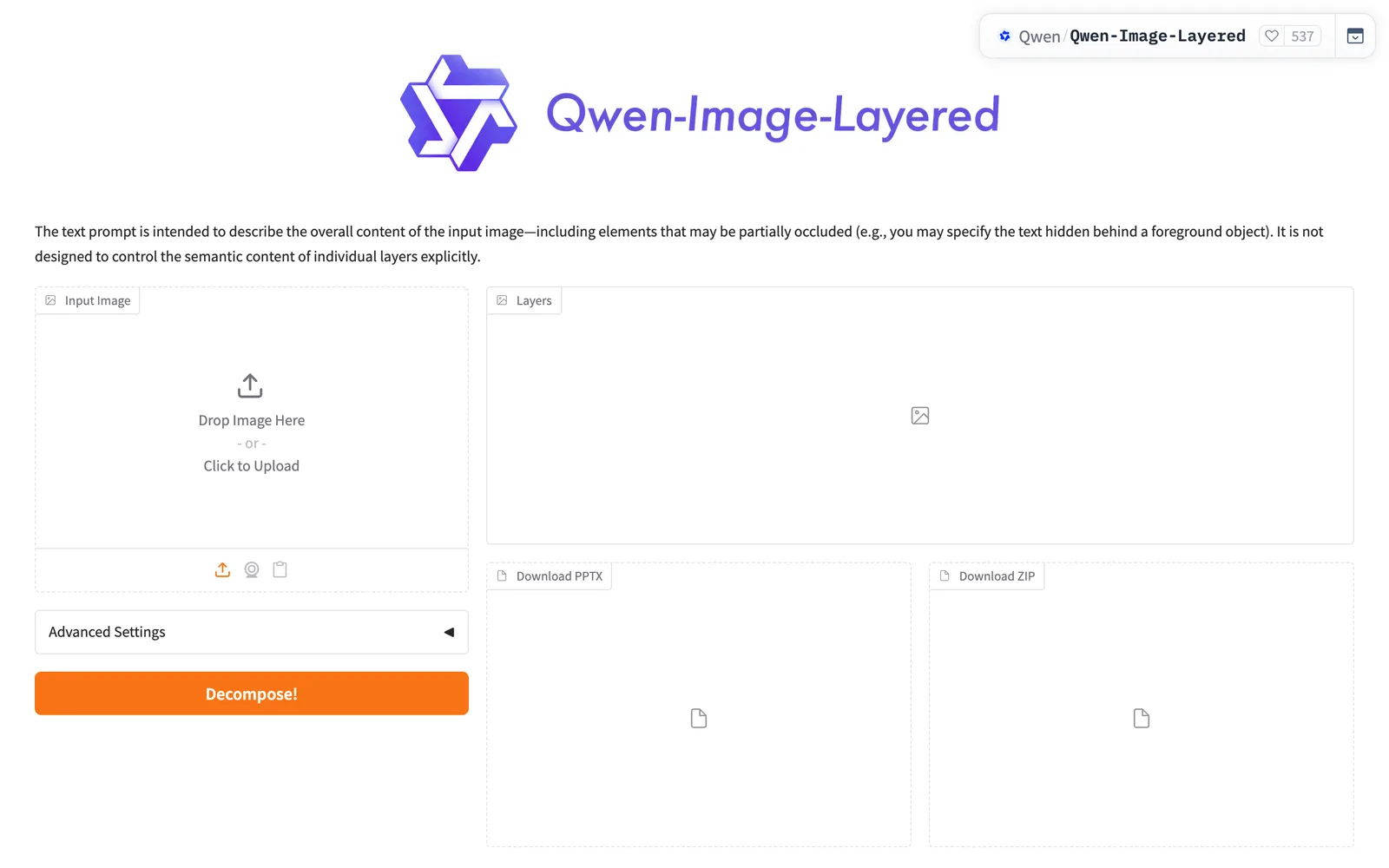The width and height of the screenshot is (1389, 868).
Task: Click 'Click to Upload' text
Action: point(252,466)
